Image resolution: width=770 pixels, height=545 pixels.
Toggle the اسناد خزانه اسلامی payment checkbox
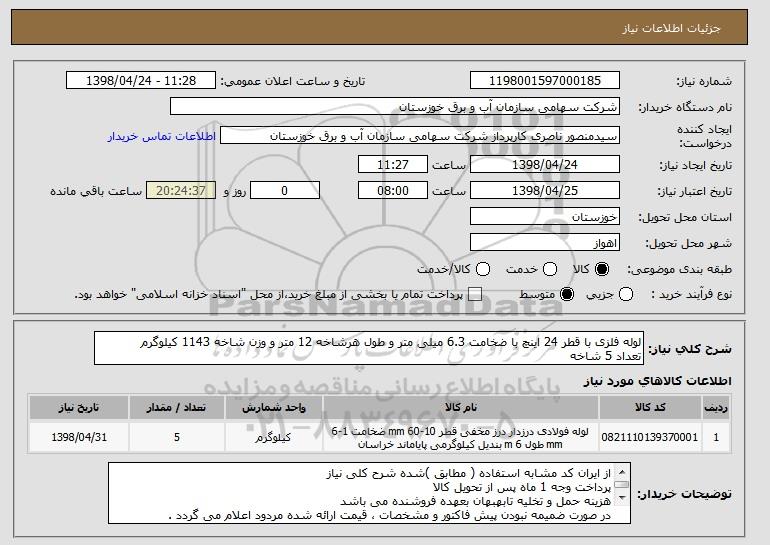(x=475, y=294)
